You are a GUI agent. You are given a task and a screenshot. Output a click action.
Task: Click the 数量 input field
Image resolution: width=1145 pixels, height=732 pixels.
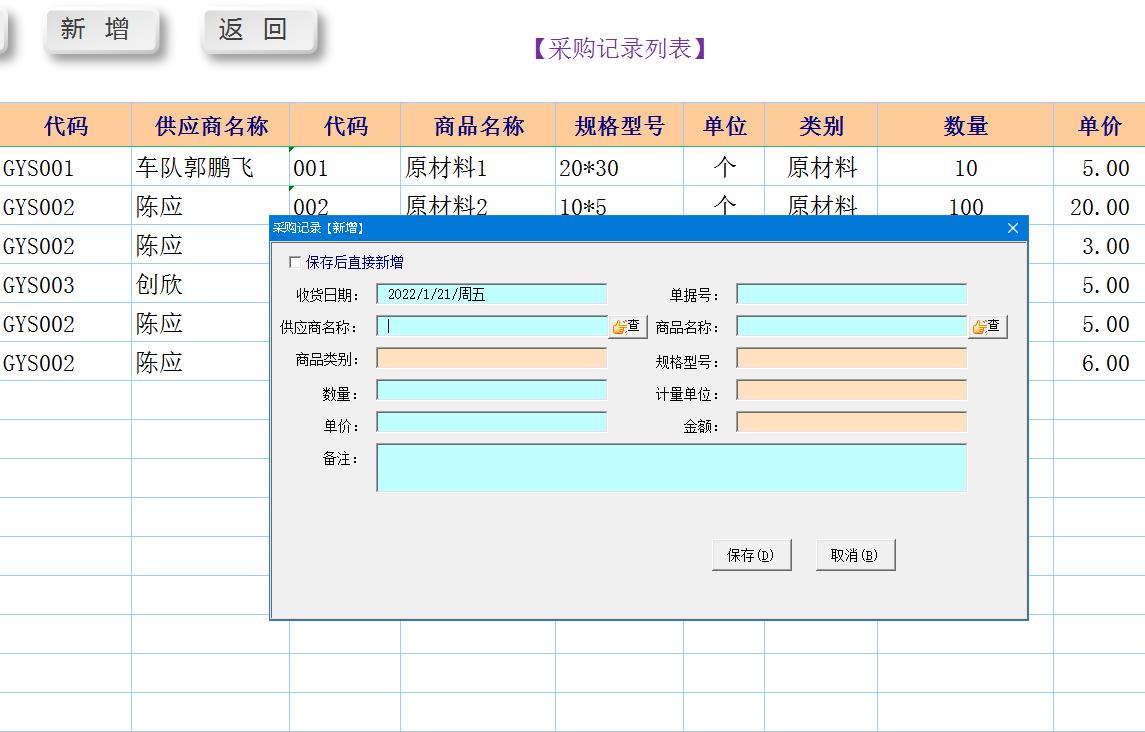(x=490, y=389)
